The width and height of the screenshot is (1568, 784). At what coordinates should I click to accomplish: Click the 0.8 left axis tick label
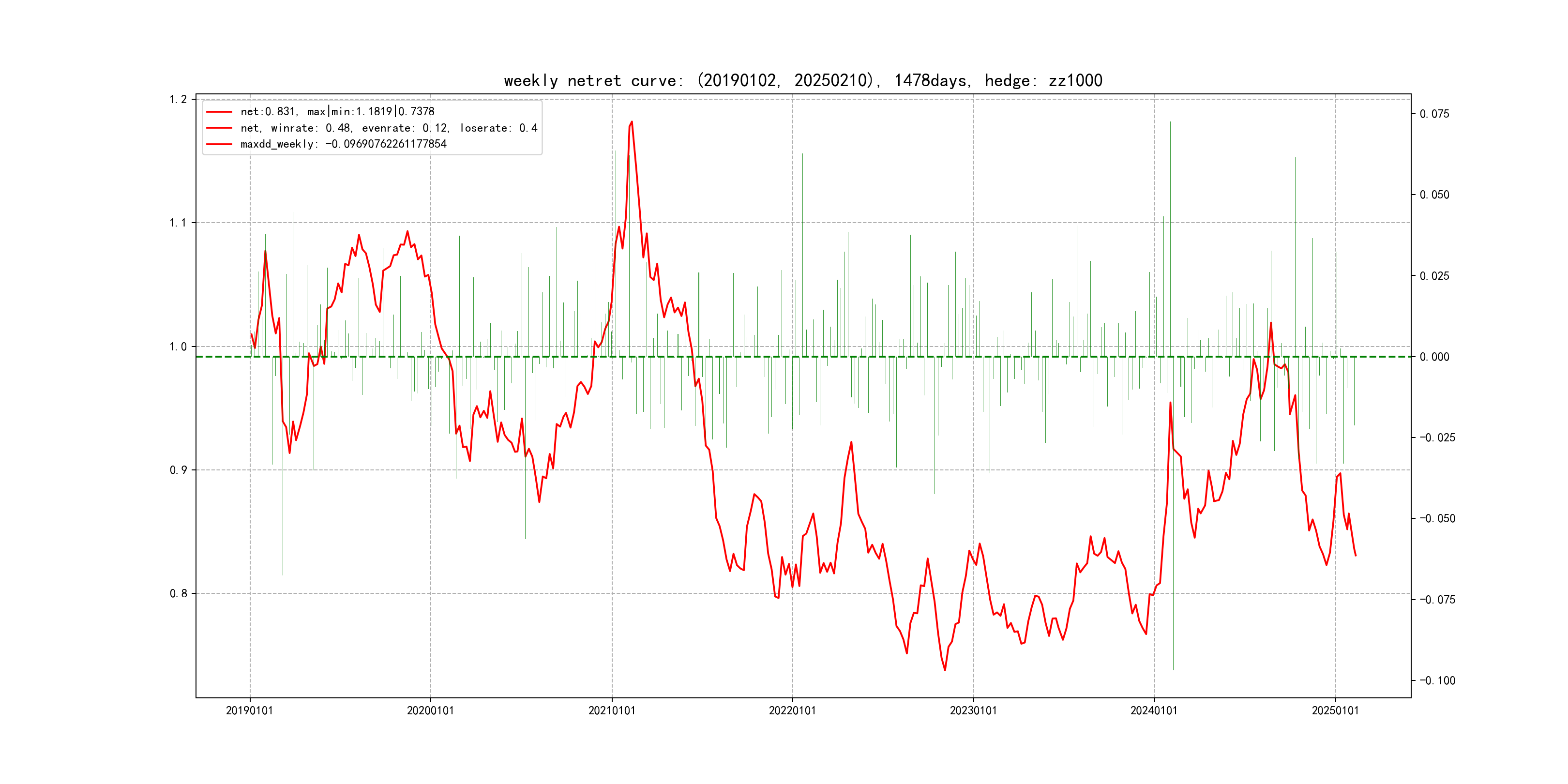pos(179,593)
